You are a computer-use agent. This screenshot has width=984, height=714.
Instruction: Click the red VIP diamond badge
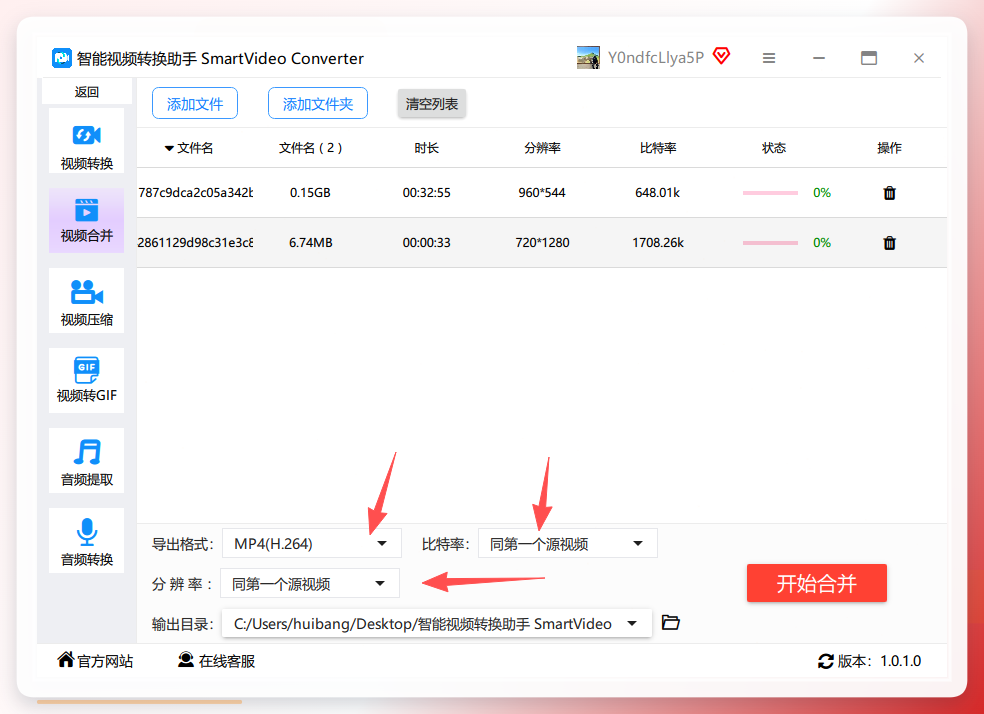pyautogui.click(x=722, y=56)
